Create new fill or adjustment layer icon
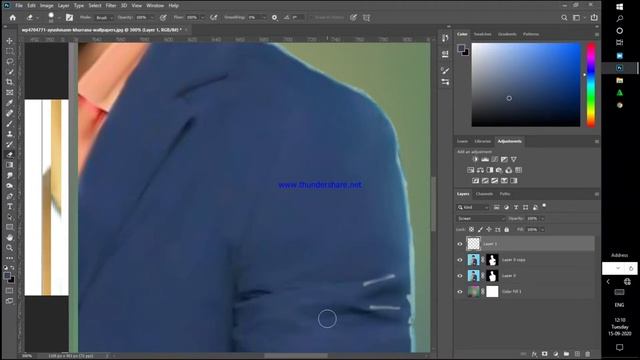640x360 pixels. pos(556,354)
